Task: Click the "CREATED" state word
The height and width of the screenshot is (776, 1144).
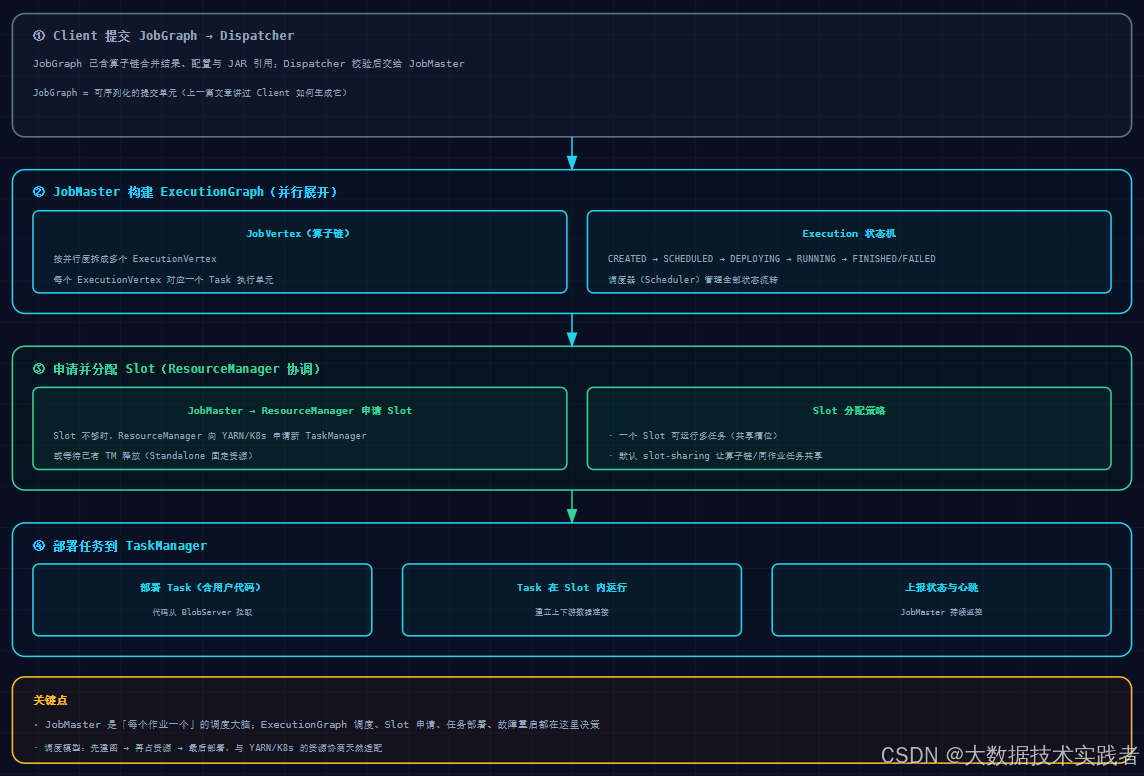Action: point(627,259)
